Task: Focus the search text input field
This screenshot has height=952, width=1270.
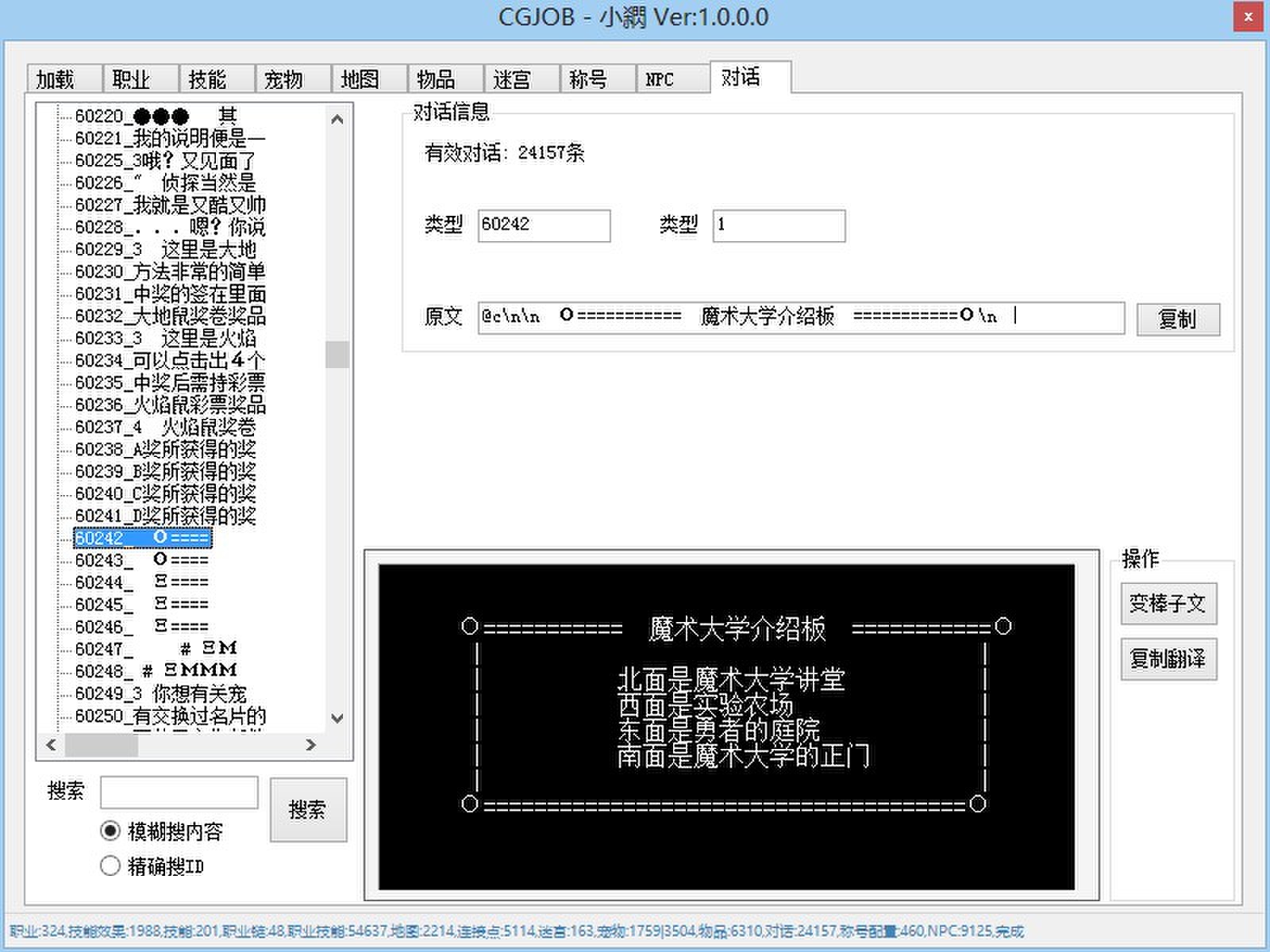Action: (x=179, y=793)
